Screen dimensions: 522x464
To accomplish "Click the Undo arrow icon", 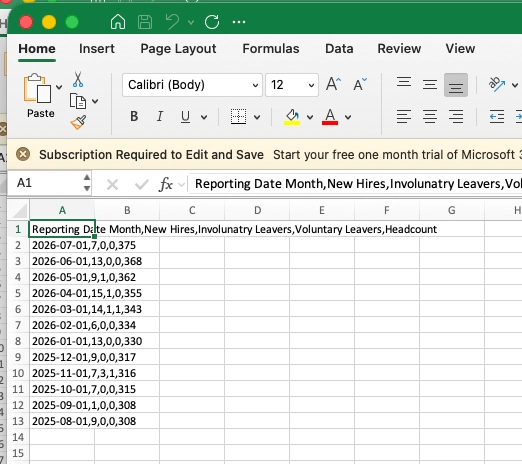I will (172, 22).
